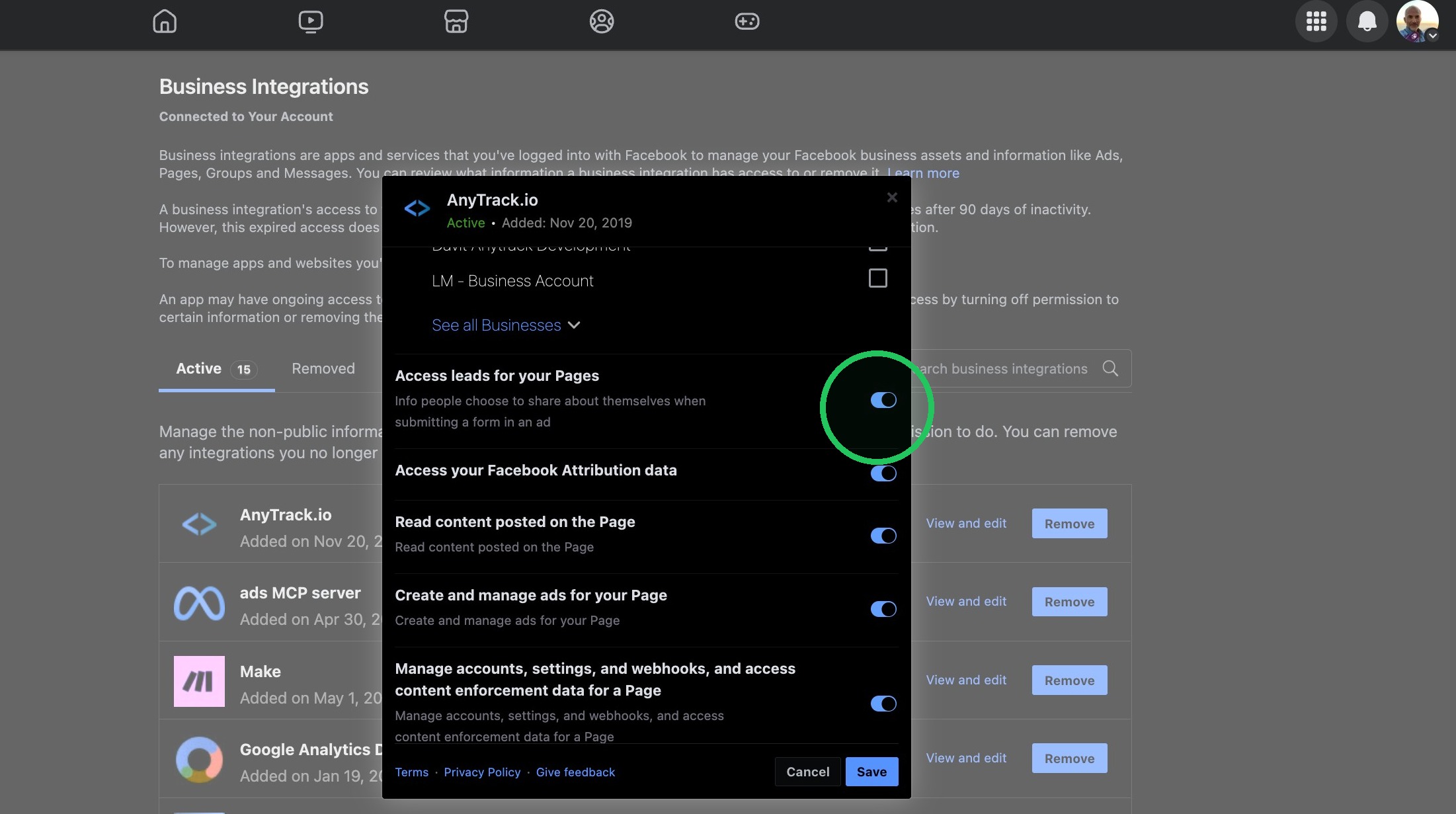Screen dimensions: 1456x814
Task: Click the ads MCP server Meta logo
Action: (199, 602)
